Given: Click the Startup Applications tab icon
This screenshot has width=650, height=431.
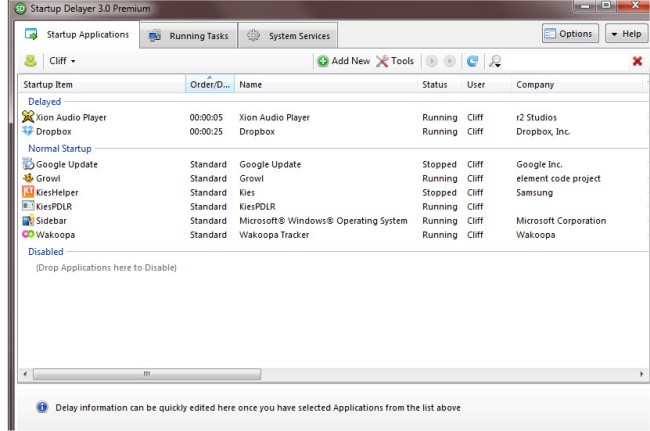Looking at the screenshot, I should [31, 34].
